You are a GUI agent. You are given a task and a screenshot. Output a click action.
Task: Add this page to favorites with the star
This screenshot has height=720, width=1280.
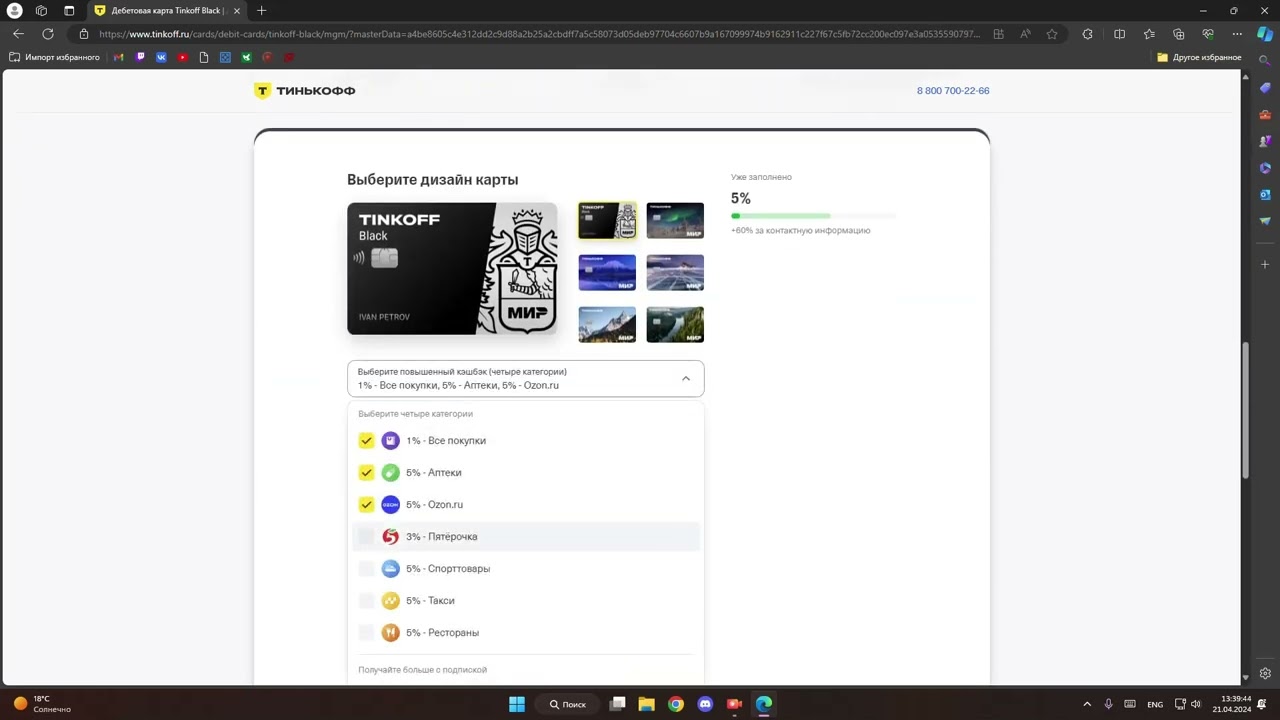click(x=1052, y=34)
